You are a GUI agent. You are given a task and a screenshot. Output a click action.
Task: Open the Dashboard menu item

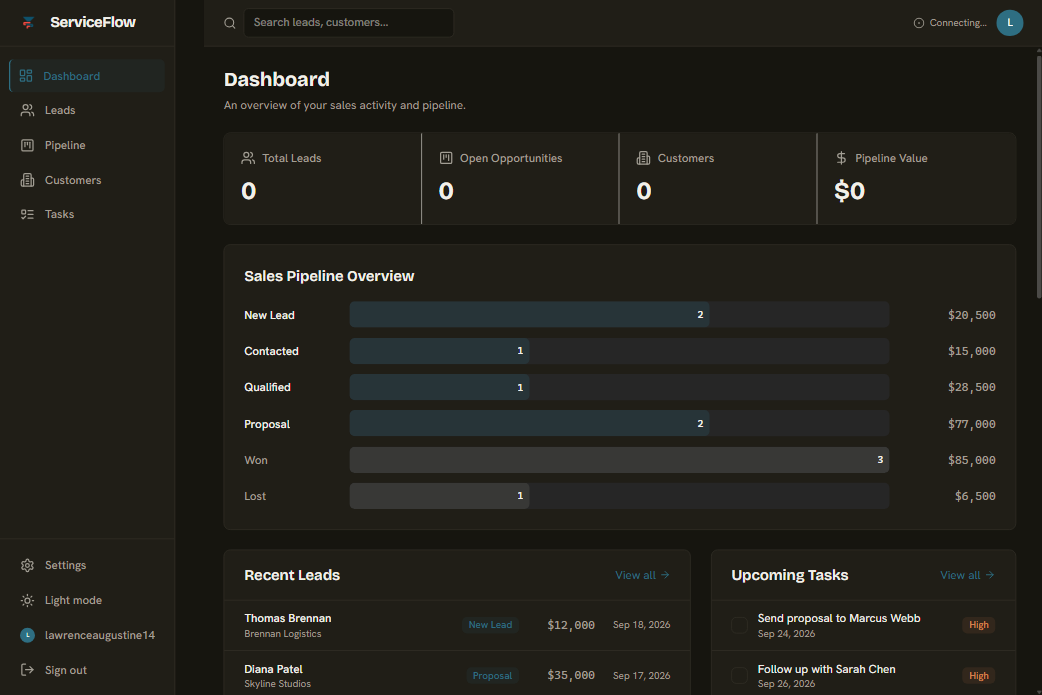pos(87,76)
